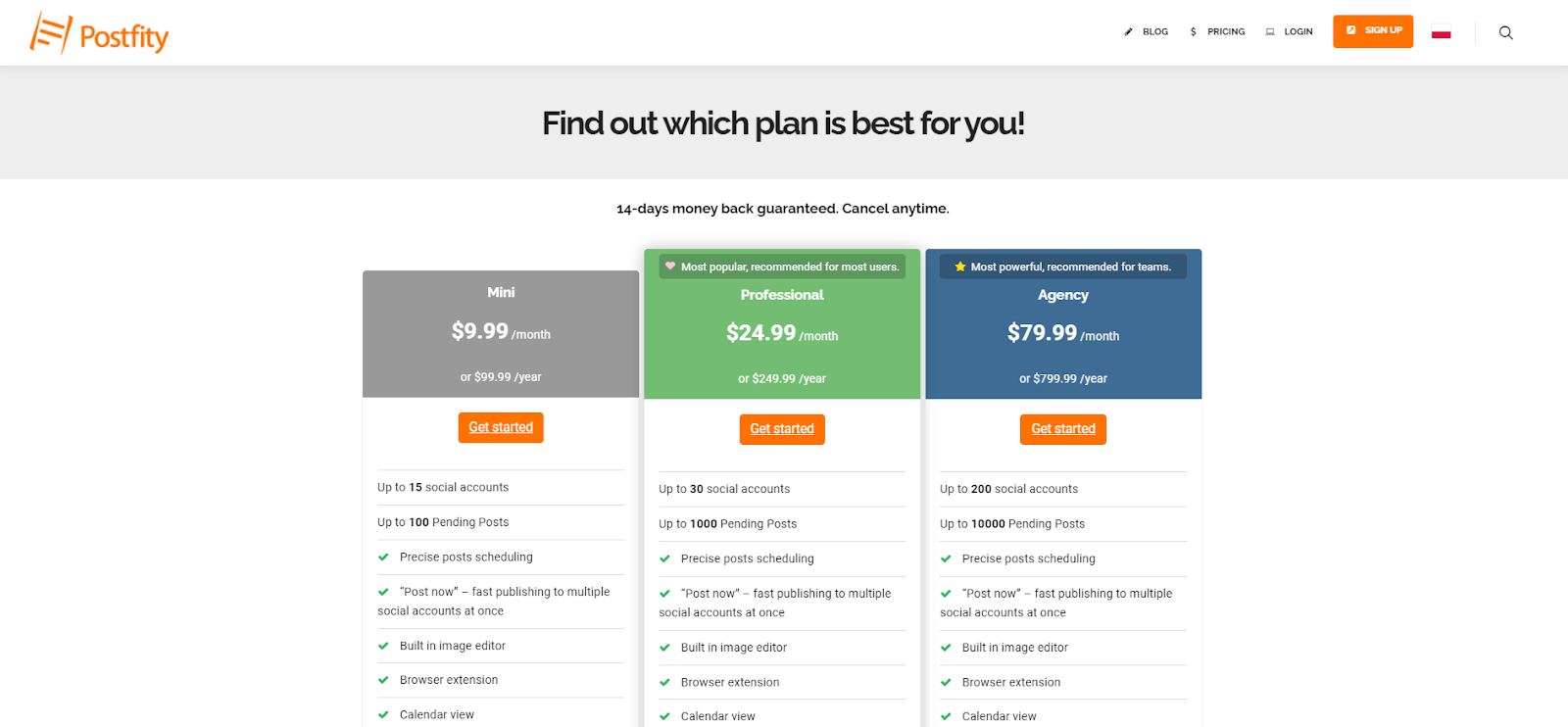Open the Login page
Viewport: 1568px width, 727px height.
click(x=1298, y=31)
